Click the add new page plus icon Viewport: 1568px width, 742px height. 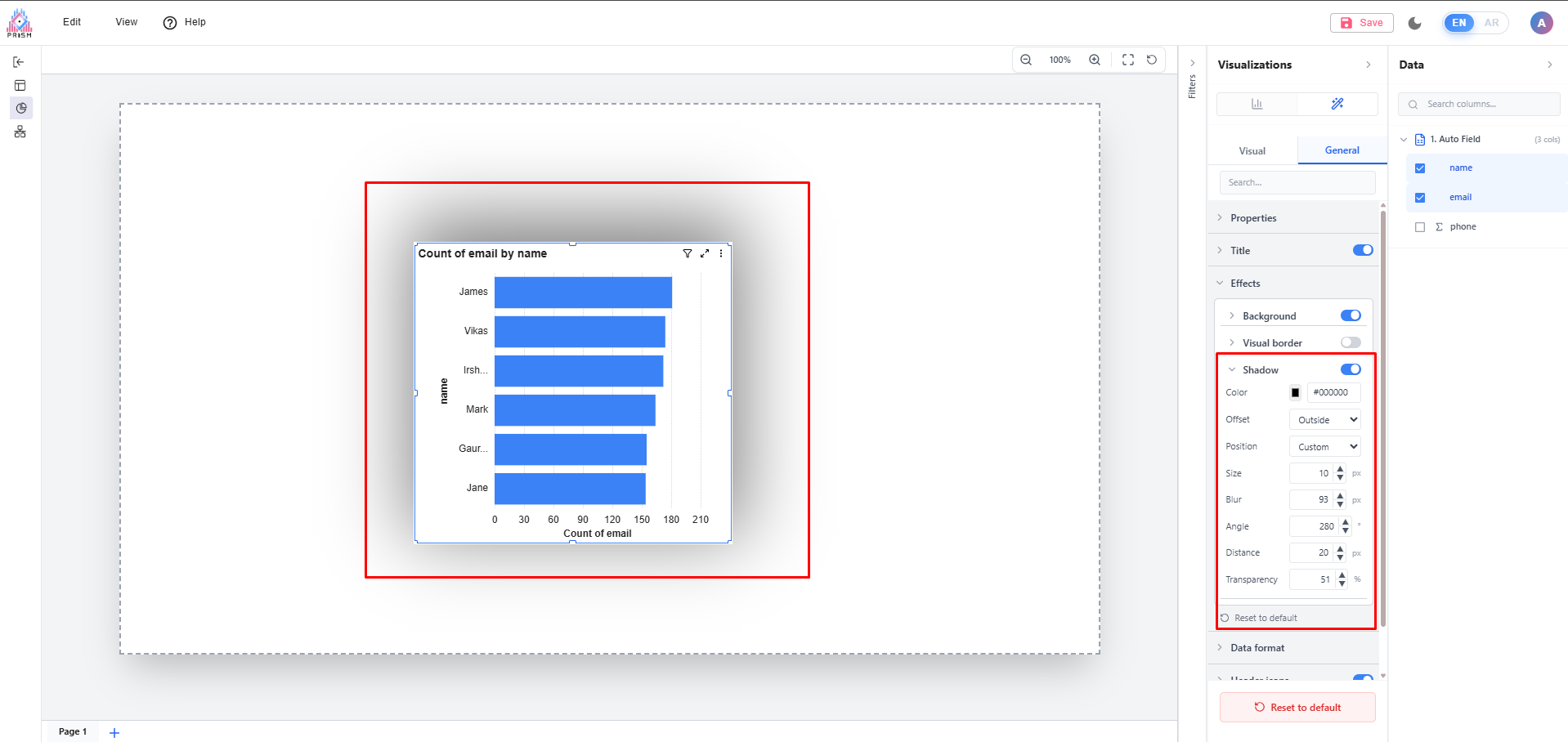114,732
